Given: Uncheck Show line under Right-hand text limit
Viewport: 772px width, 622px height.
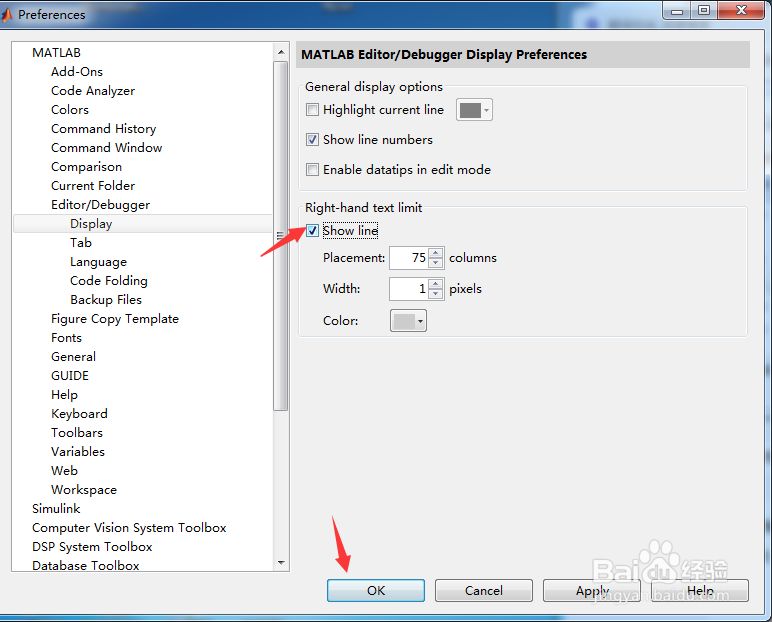Looking at the screenshot, I should click(x=312, y=230).
